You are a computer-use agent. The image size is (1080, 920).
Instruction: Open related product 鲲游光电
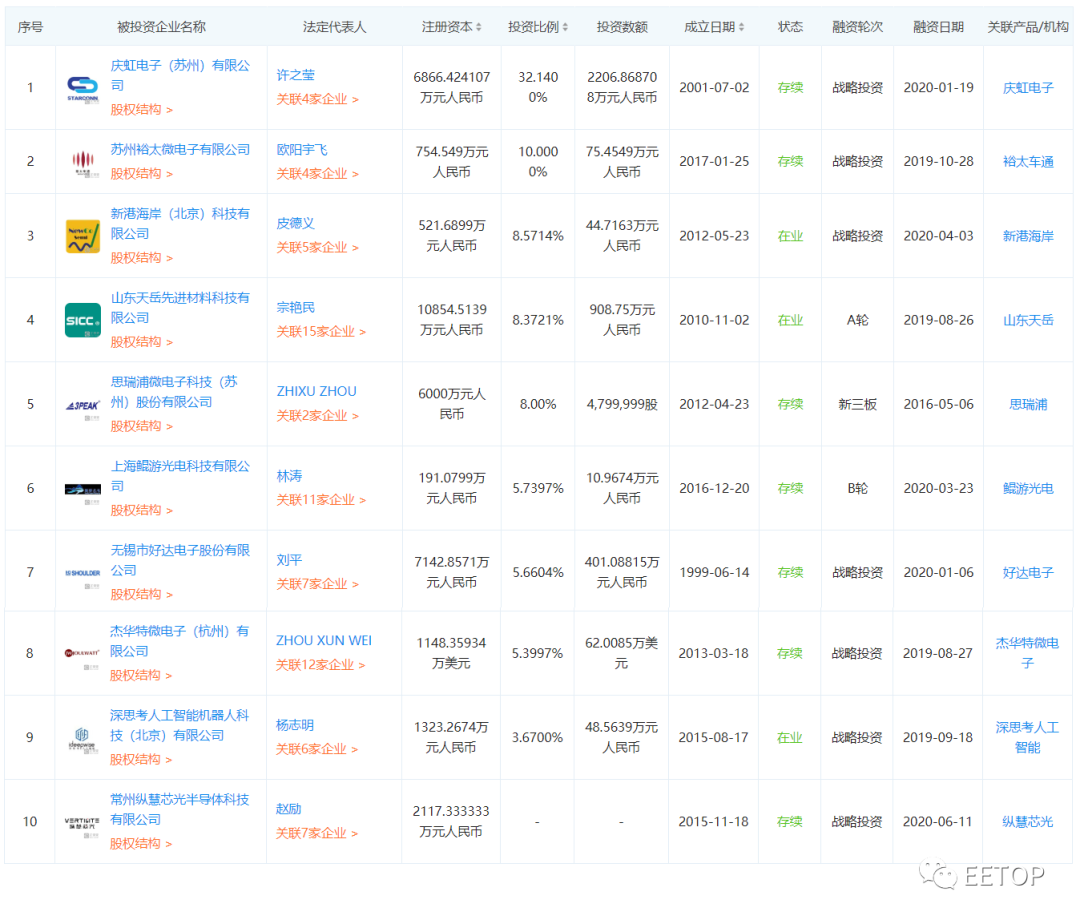pyautogui.click(x=1028, y=489)
